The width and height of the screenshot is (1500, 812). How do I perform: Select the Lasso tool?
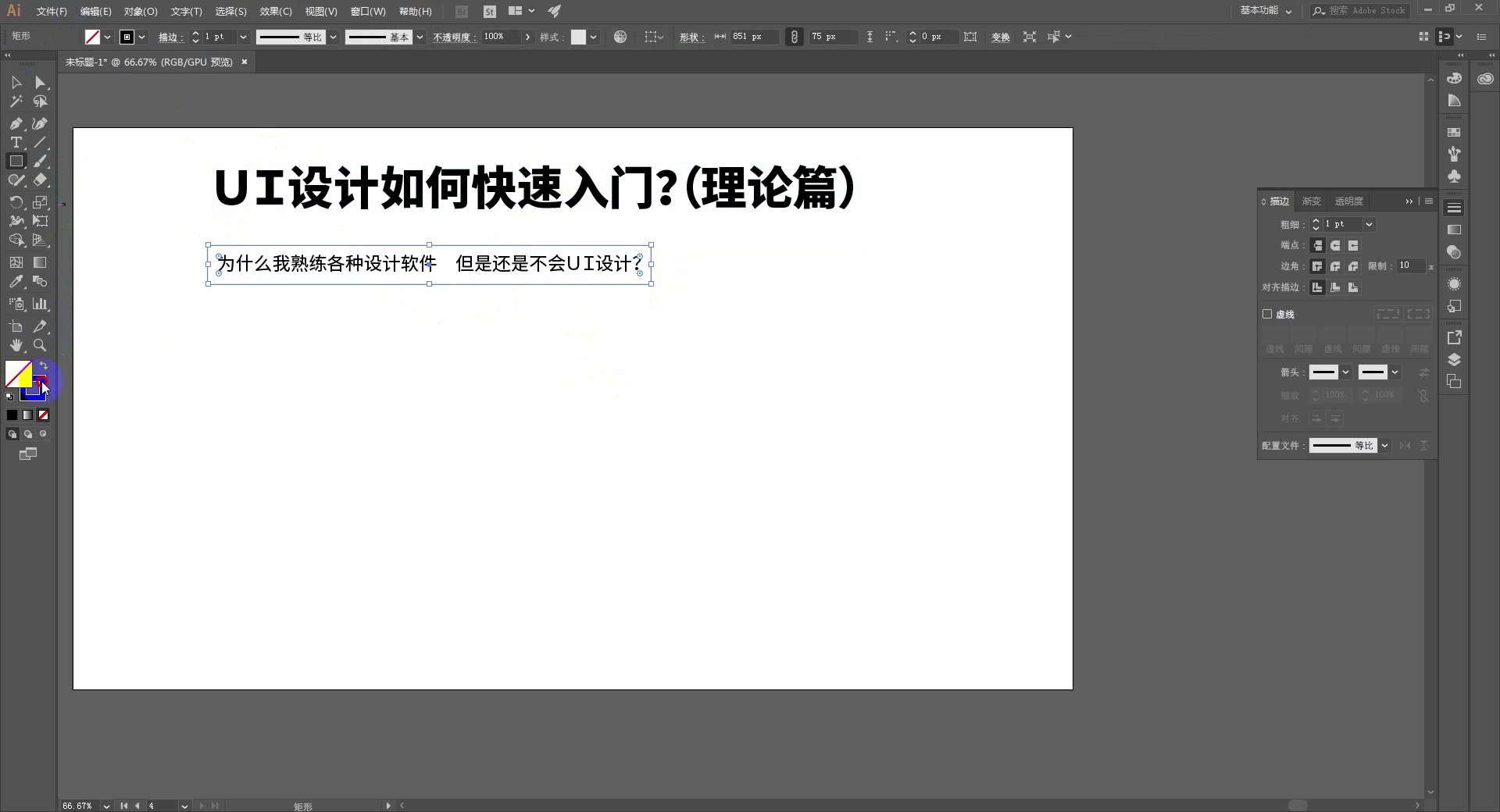point(40,101)
